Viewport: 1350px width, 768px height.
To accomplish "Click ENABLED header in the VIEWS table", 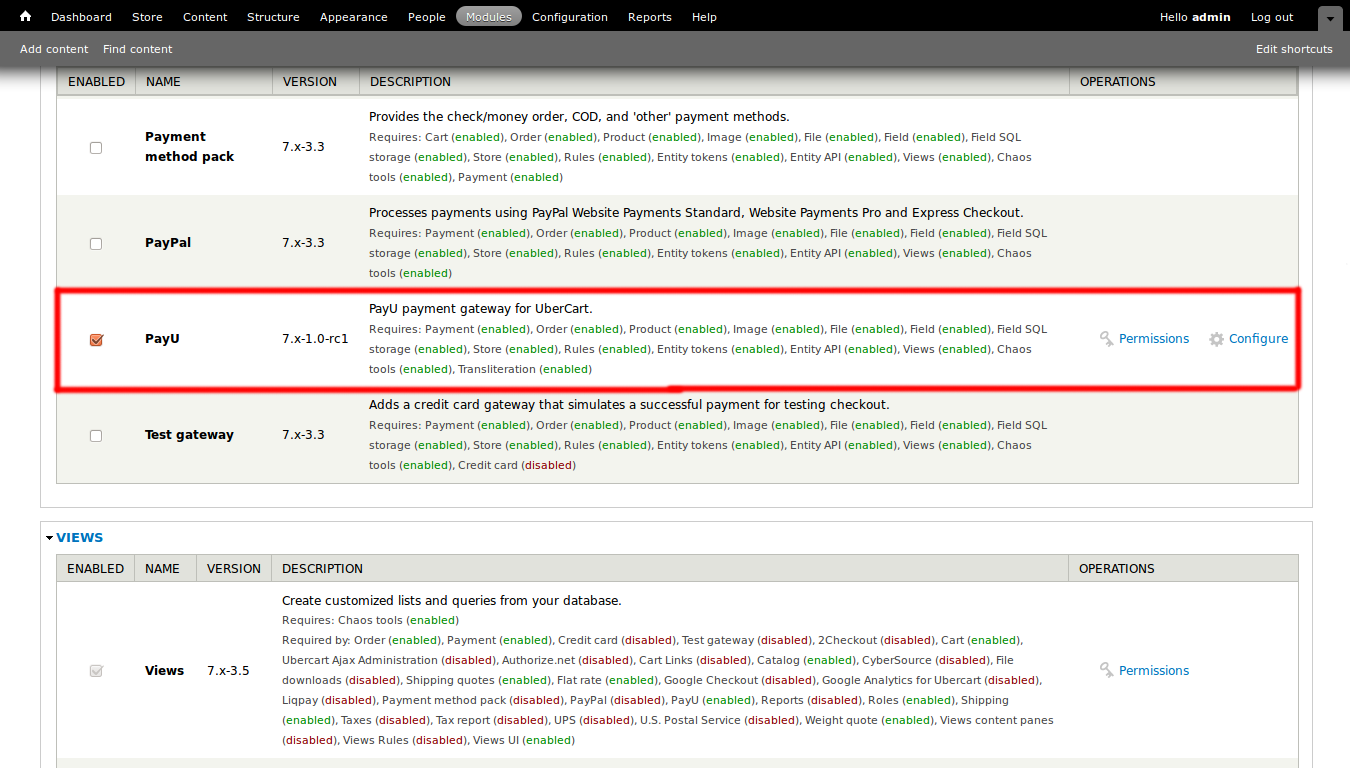I will (95, 569).
